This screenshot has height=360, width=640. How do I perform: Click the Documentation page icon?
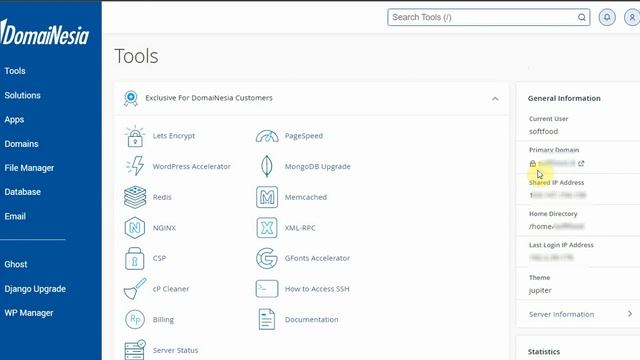click(267, 319)
